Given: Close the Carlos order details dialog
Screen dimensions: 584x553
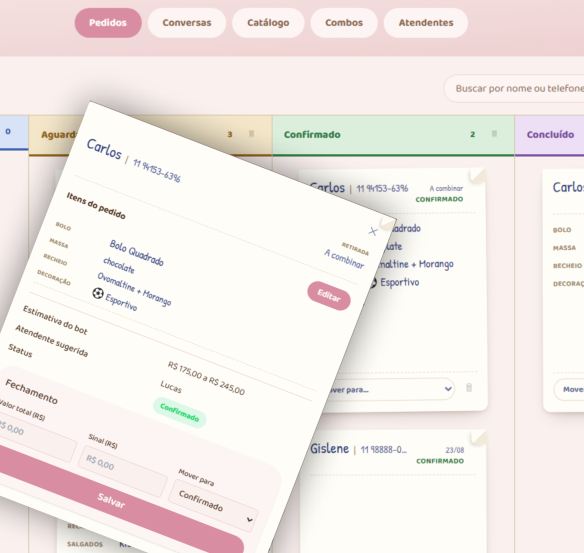Looking at the screenshot, I should pyautogui.click(x=373, y=231).
